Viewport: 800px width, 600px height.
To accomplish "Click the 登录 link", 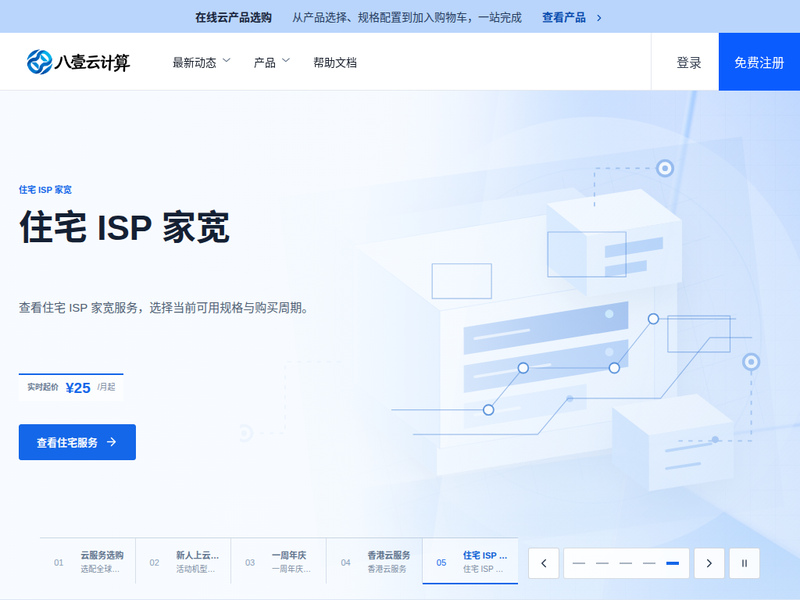I will coord(689,62).
